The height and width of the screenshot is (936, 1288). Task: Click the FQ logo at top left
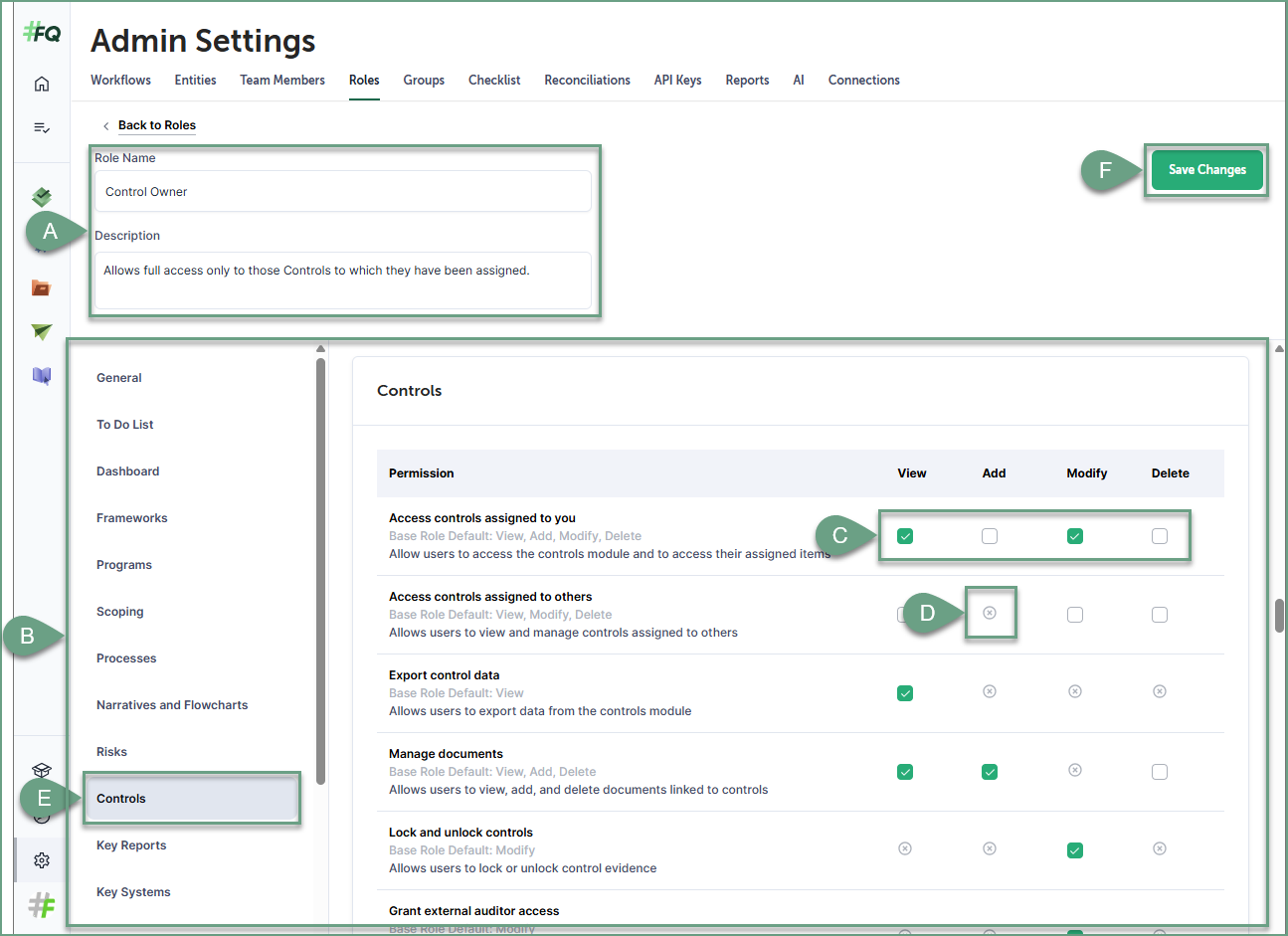pyautogui.click(x=42, y=33)
